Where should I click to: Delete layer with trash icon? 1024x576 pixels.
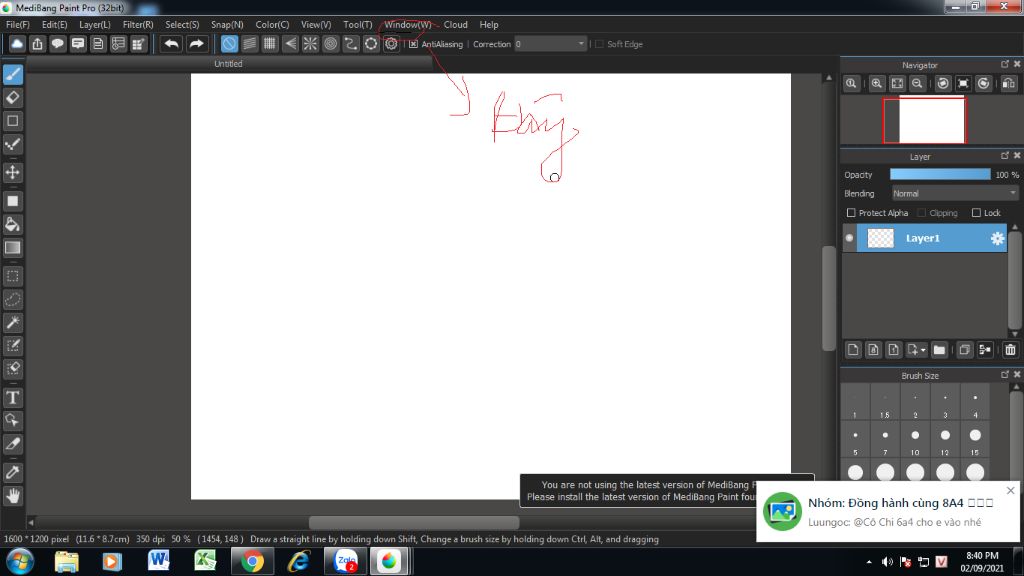1010,350
